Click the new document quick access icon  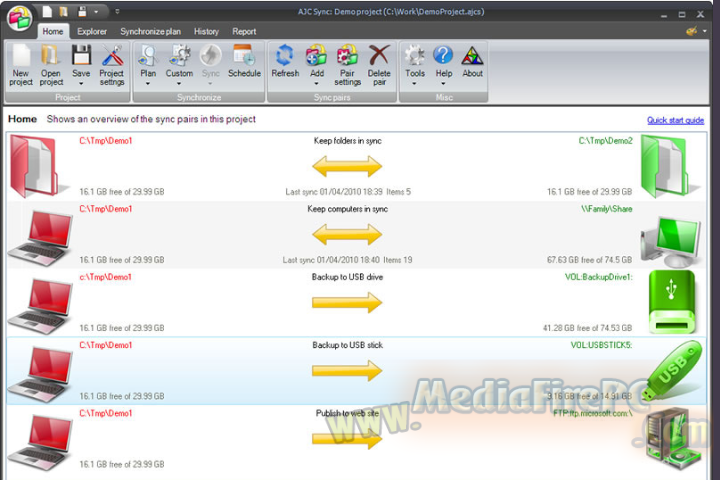point(47,11)
